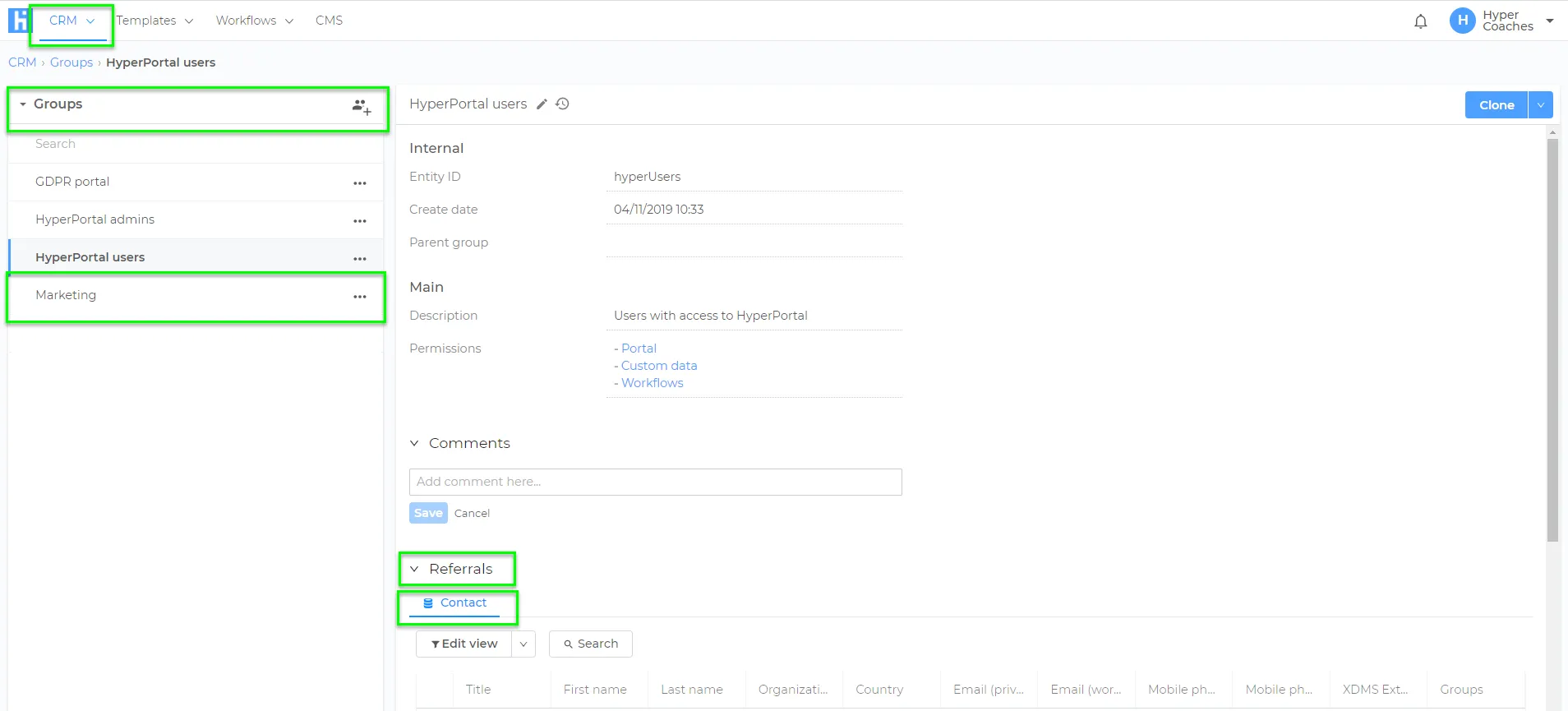The height and width of the screenshot is (711, 1568).
Task: Select the HyperPortal admins group
Action: pyautogui.click(x=196, y=220)
